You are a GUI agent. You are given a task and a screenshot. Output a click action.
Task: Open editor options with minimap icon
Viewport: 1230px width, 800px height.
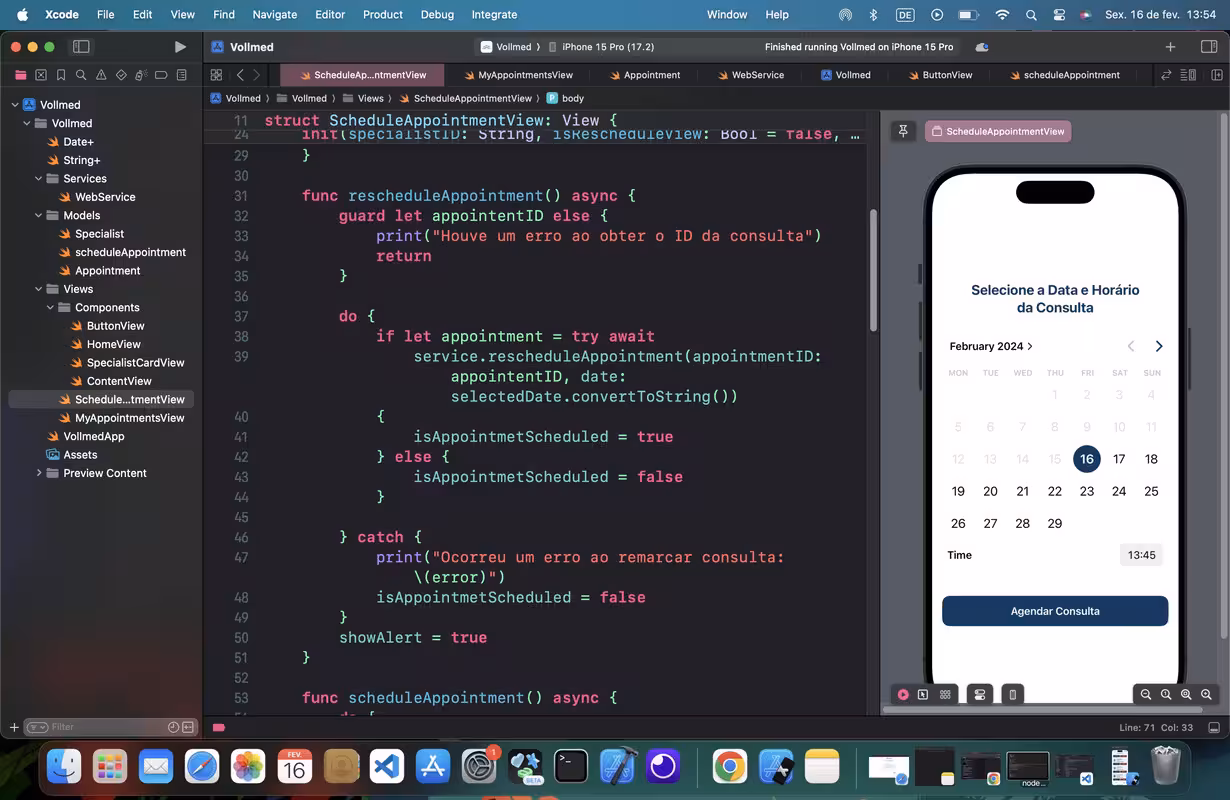(x=1188, y=75)
